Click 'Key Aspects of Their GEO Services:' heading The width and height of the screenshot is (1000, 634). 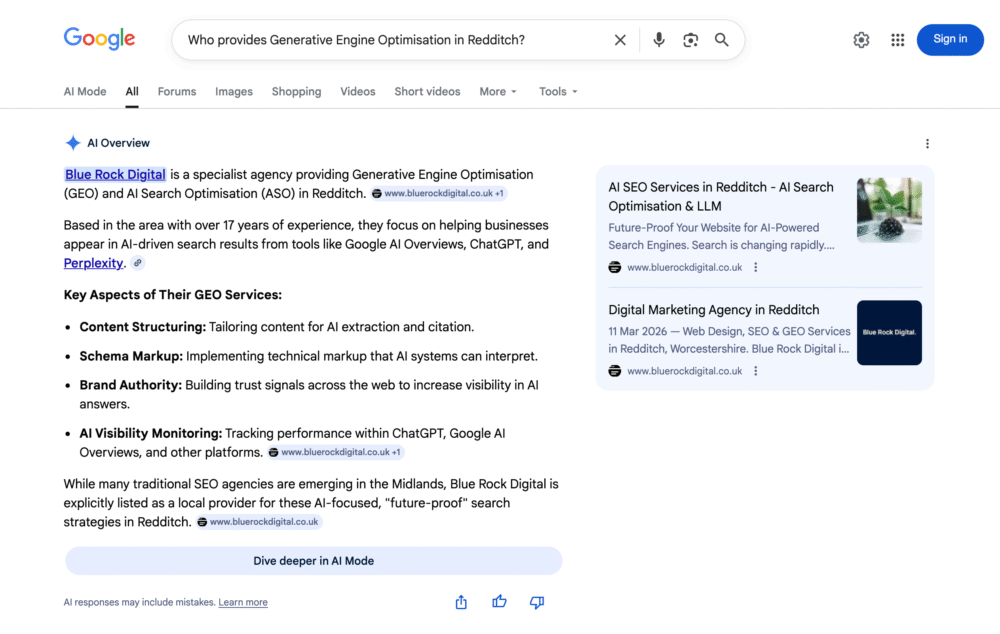click(173, 295)
